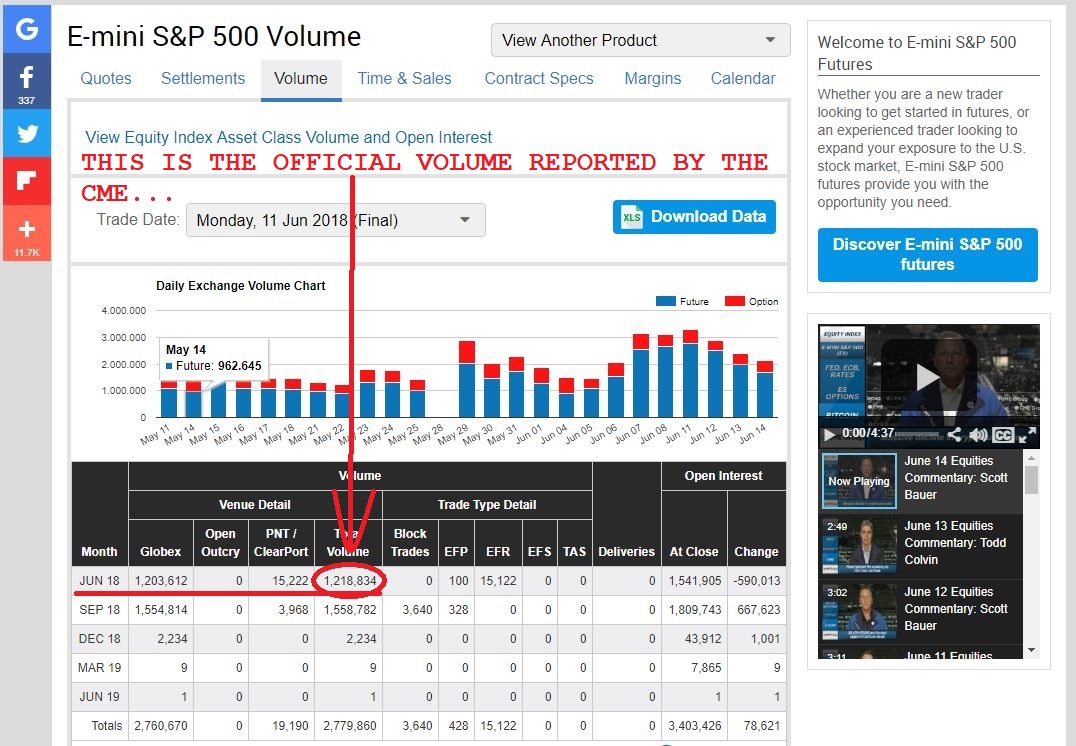Click Globex value 1,203,612
Viewport: 1076px width, 746px height.
pos(161,581)
